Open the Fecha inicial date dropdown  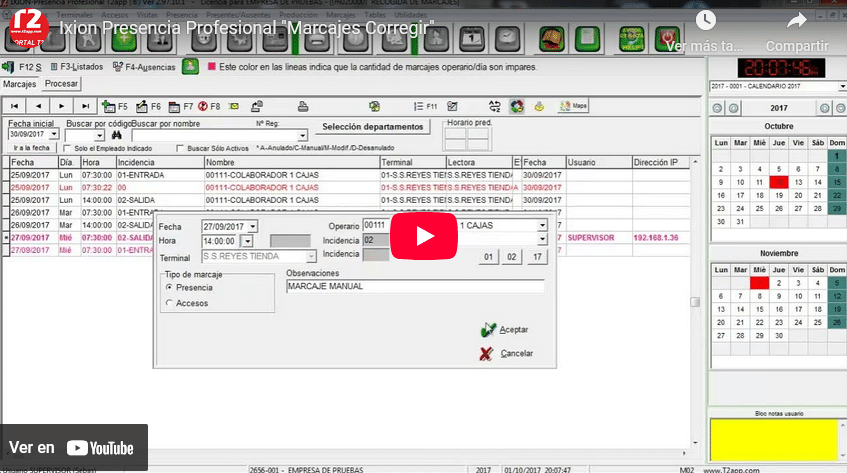[54, 134]
